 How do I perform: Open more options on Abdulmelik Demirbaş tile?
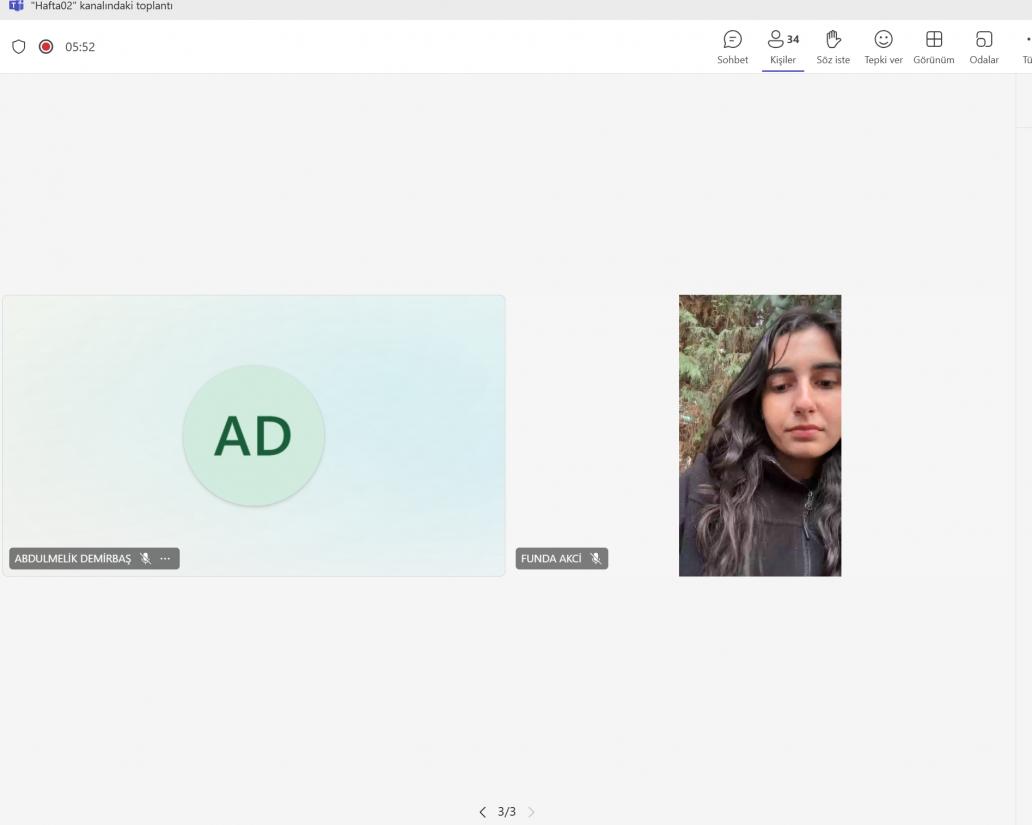[165, 559]
